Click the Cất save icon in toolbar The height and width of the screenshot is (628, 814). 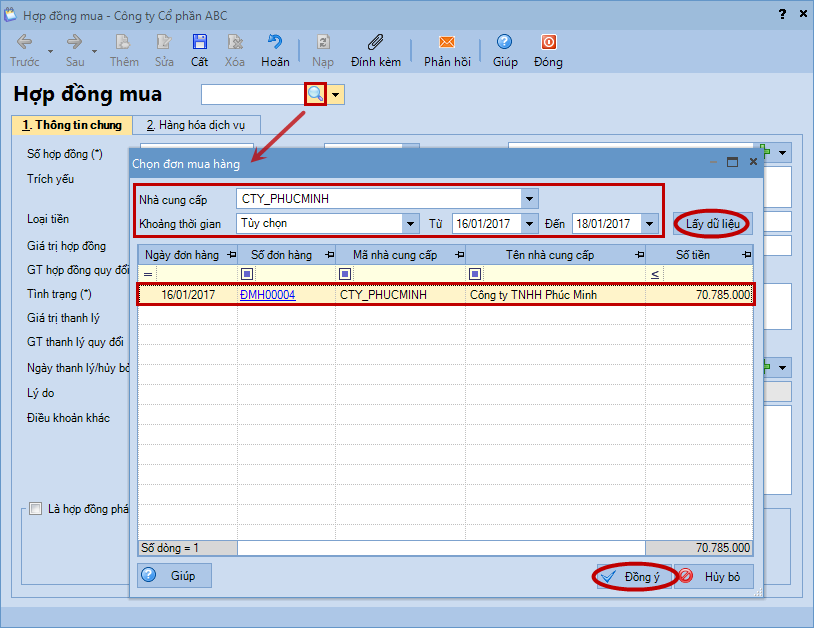click(199, 43)
